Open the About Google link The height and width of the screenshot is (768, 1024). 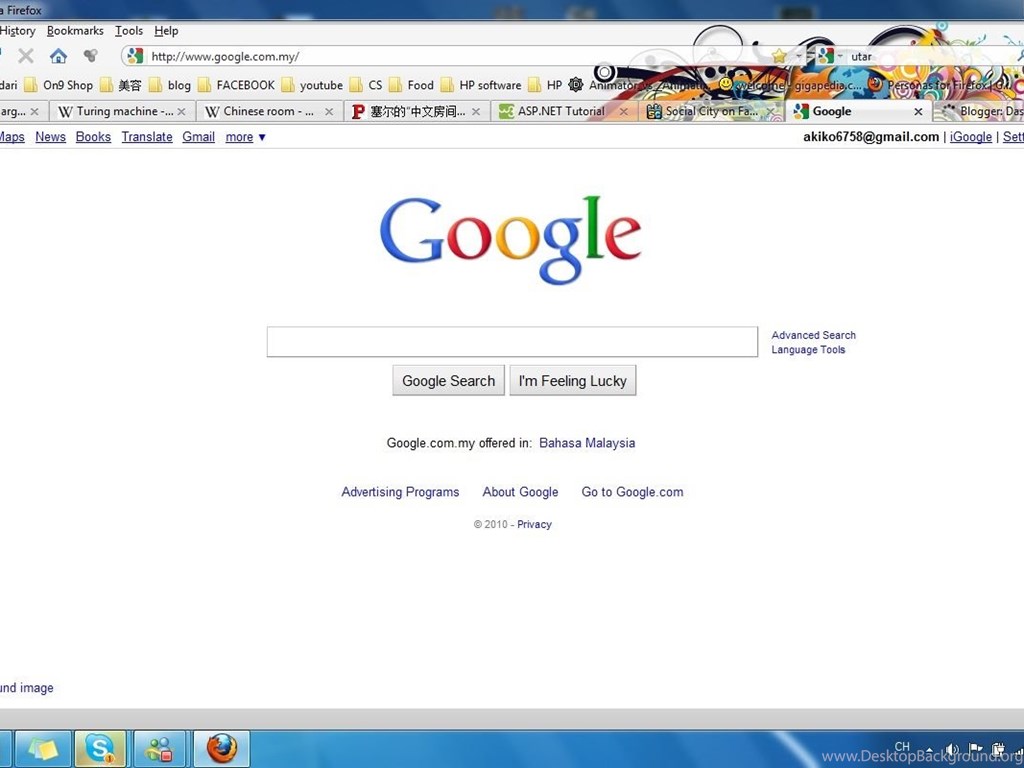(x=520, y=492)
